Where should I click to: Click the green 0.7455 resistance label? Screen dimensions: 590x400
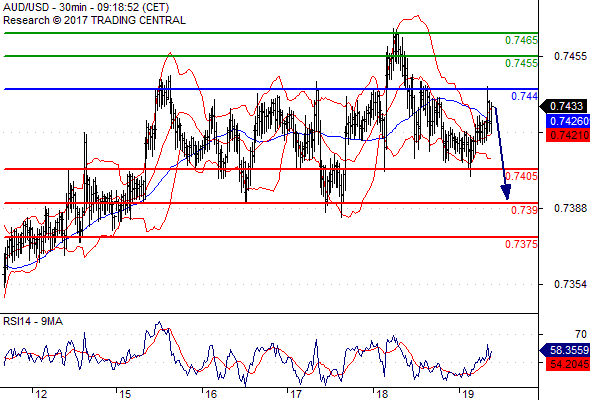tap(521, 63)
